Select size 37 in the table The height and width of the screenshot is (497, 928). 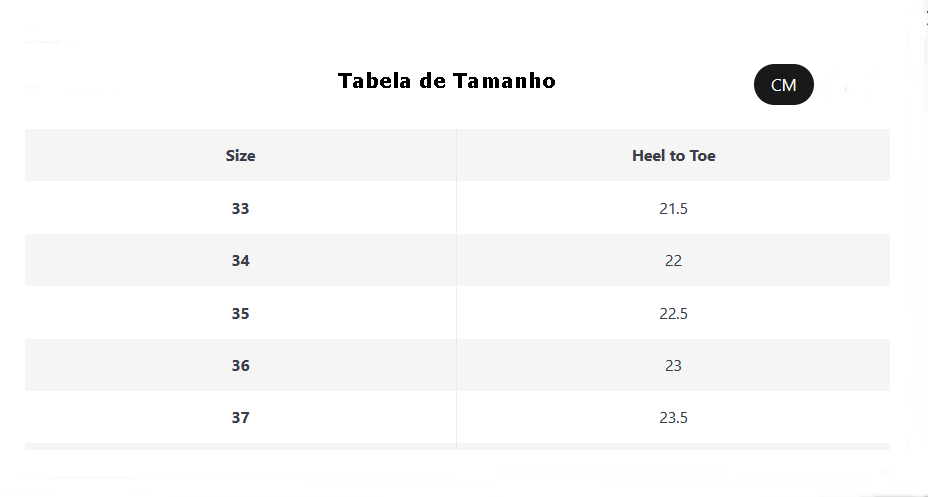(x=240, y=418)
